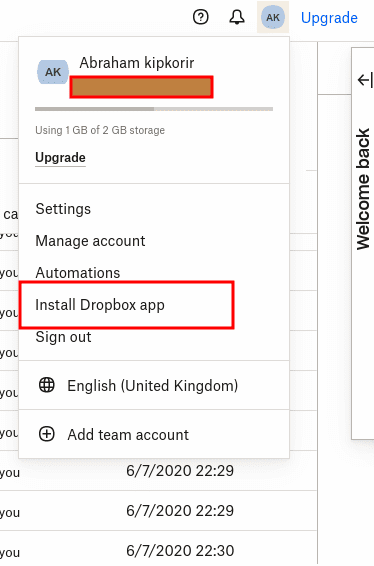This screenshot has height=566, width=374.
Task: Click the 6/7/2020 22:30 timestamp
Action: (180, 551)
